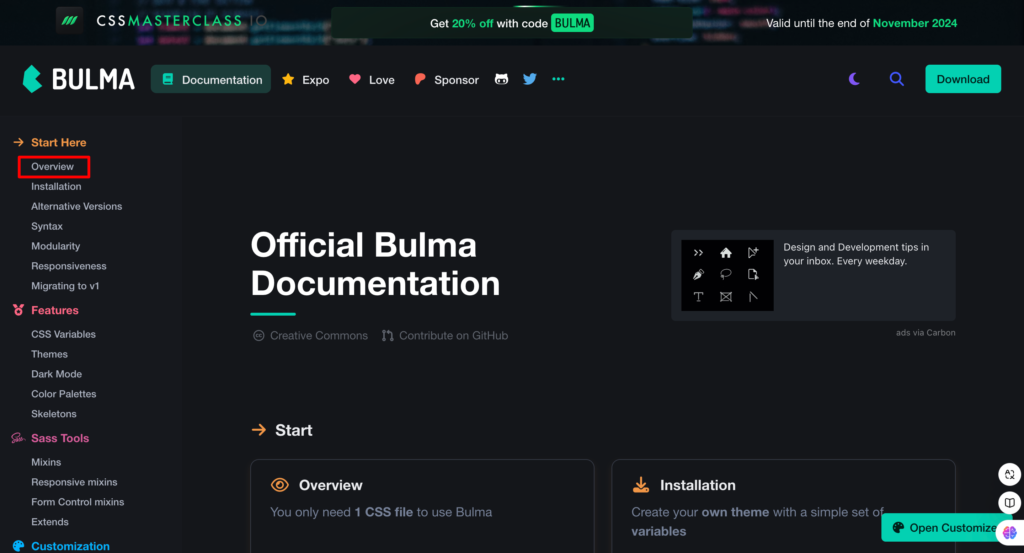Click the palette icon beside Customization
This screenshot has width=1024, height=553.
coord(18,546)
